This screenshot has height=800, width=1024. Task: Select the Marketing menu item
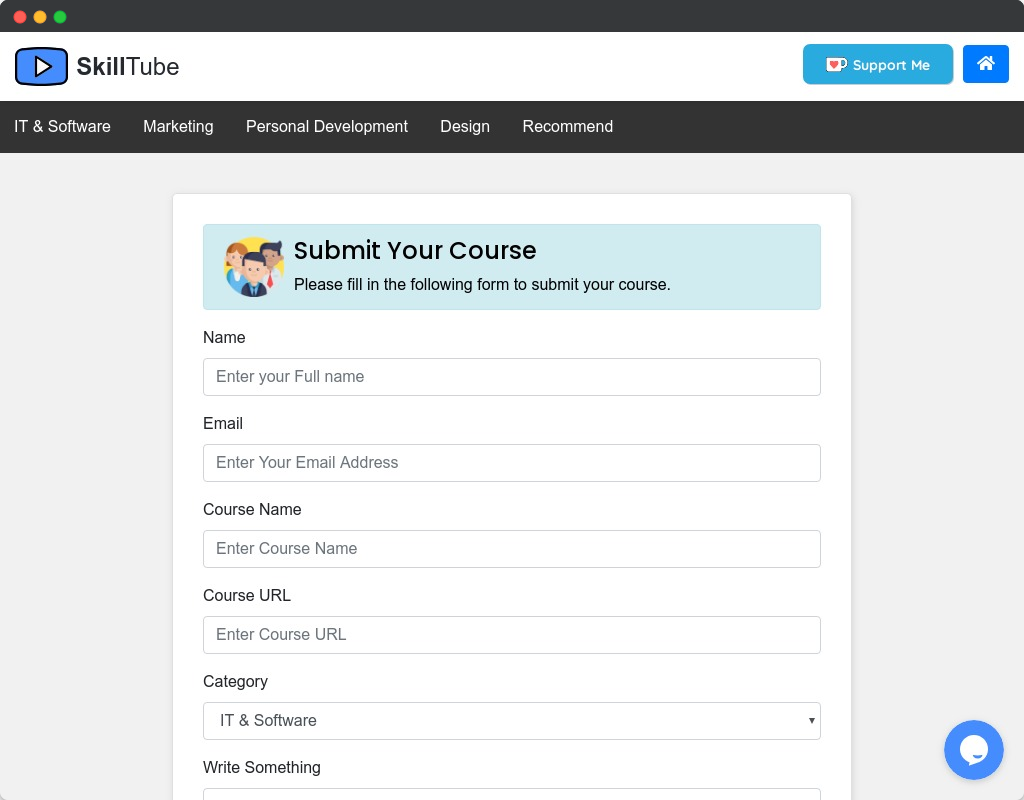tap(178, 126)
